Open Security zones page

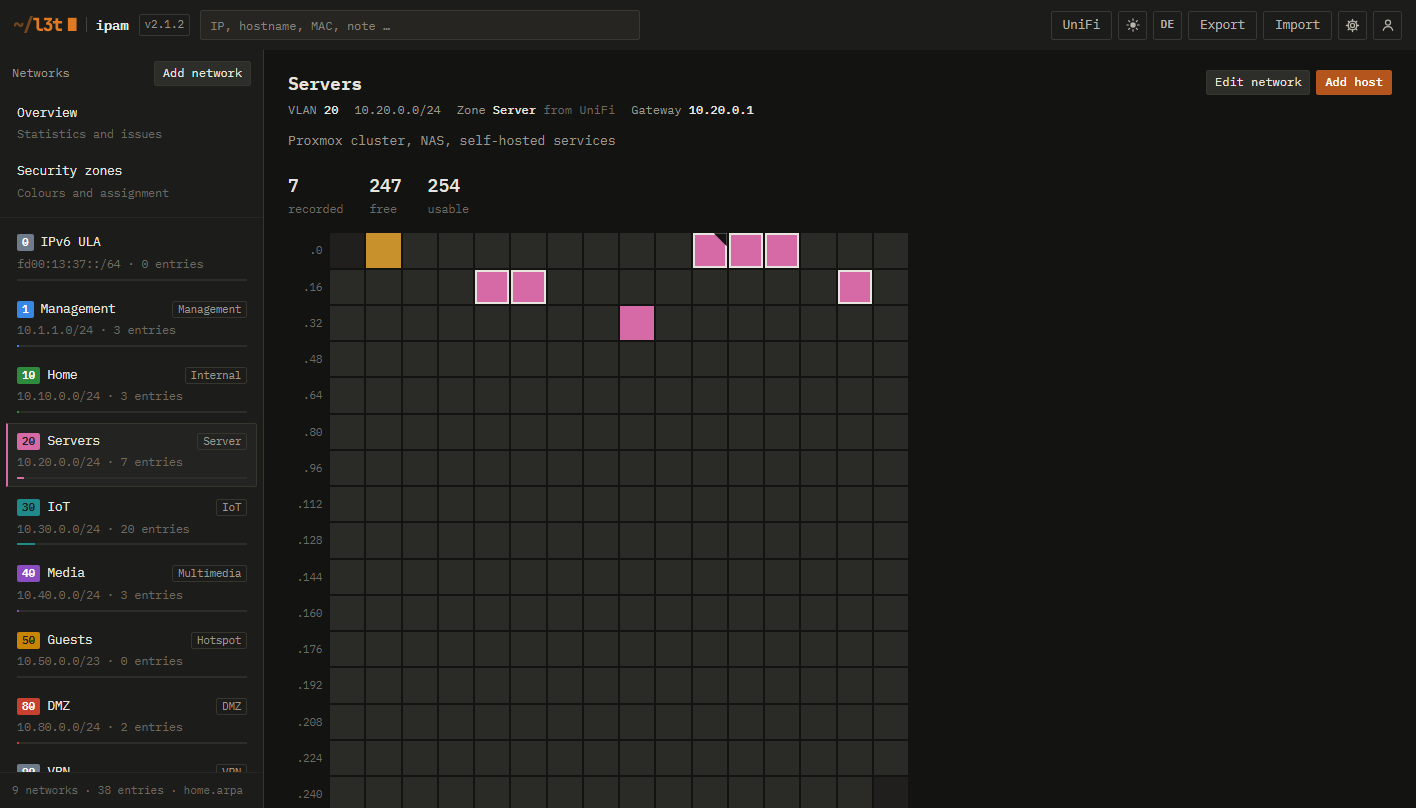(x=131, y=181)
